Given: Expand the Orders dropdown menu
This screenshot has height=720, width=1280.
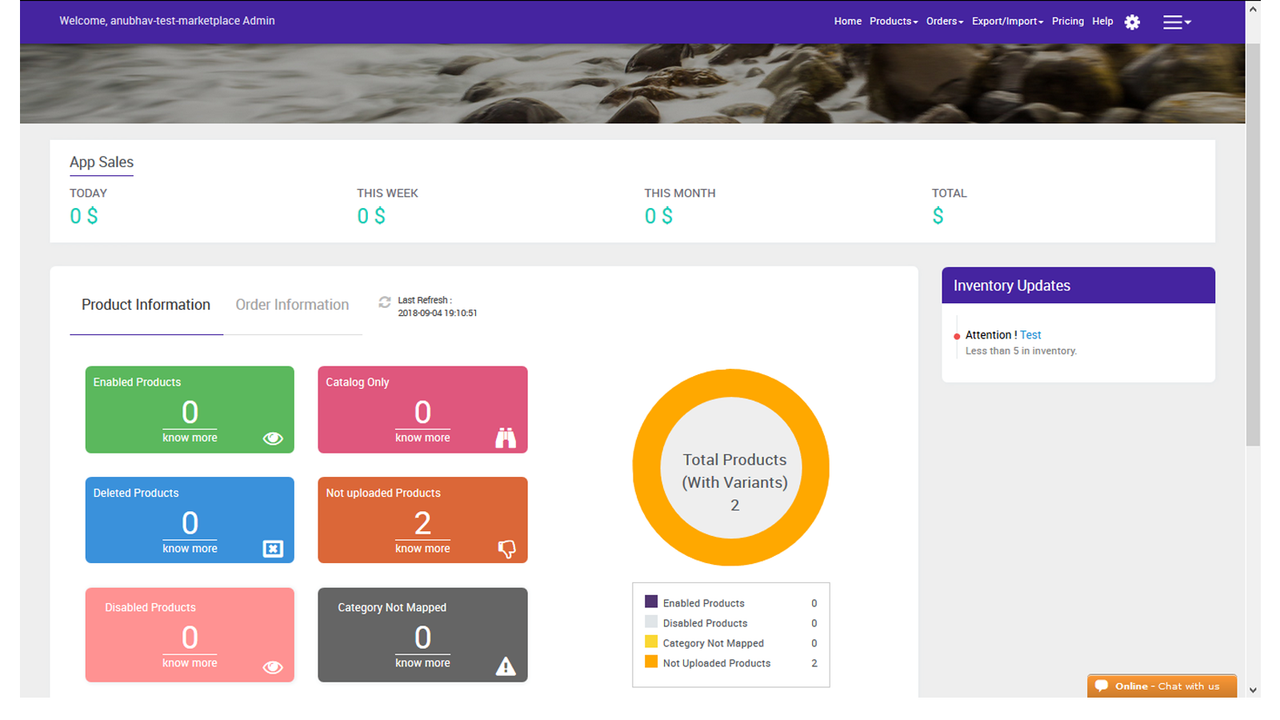Looking at the screenshot, I should click(x=944, y=21).
